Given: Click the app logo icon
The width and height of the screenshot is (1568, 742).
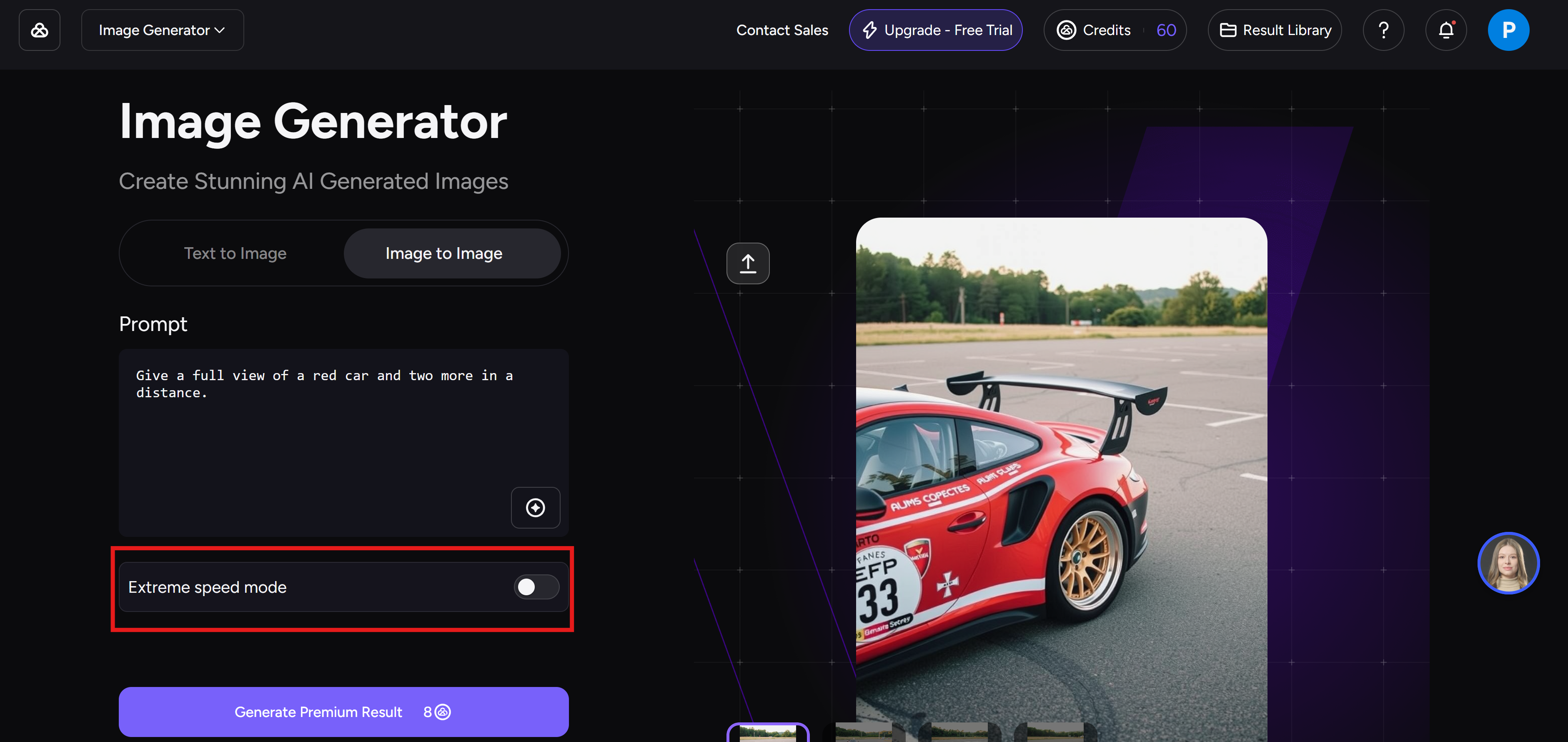Looking at the screenshot, I should click(40, 30).
